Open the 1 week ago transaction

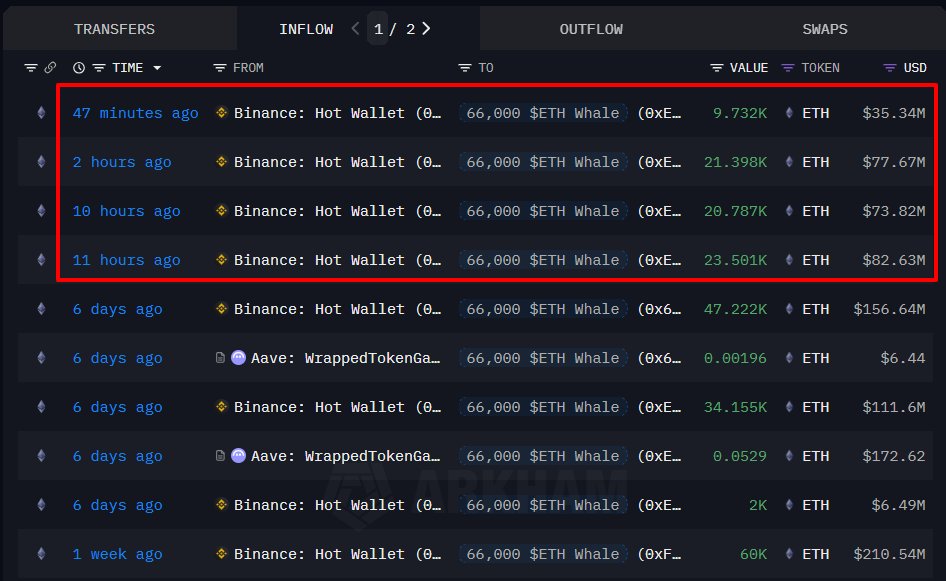point(117,554)
